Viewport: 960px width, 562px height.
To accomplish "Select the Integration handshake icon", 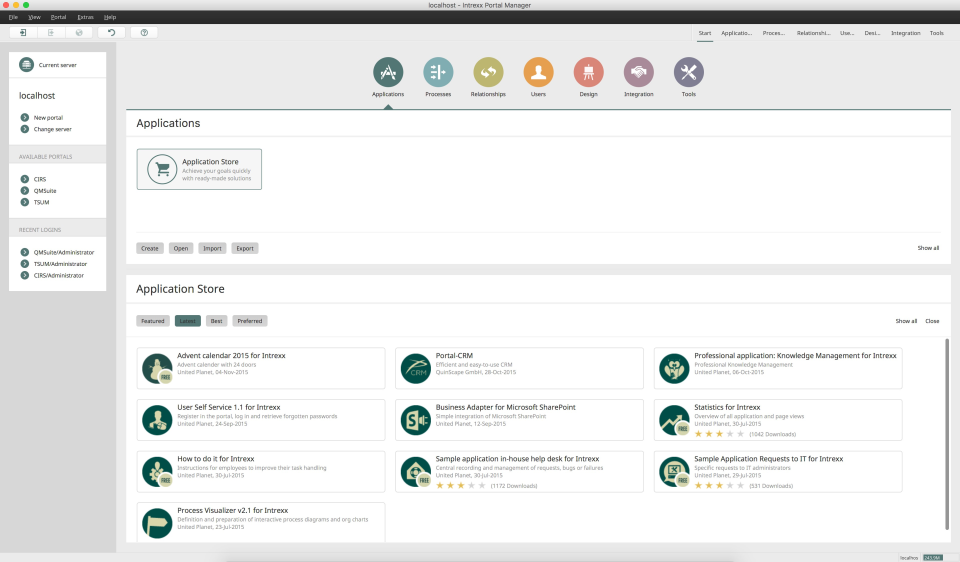I will [638, 72].
